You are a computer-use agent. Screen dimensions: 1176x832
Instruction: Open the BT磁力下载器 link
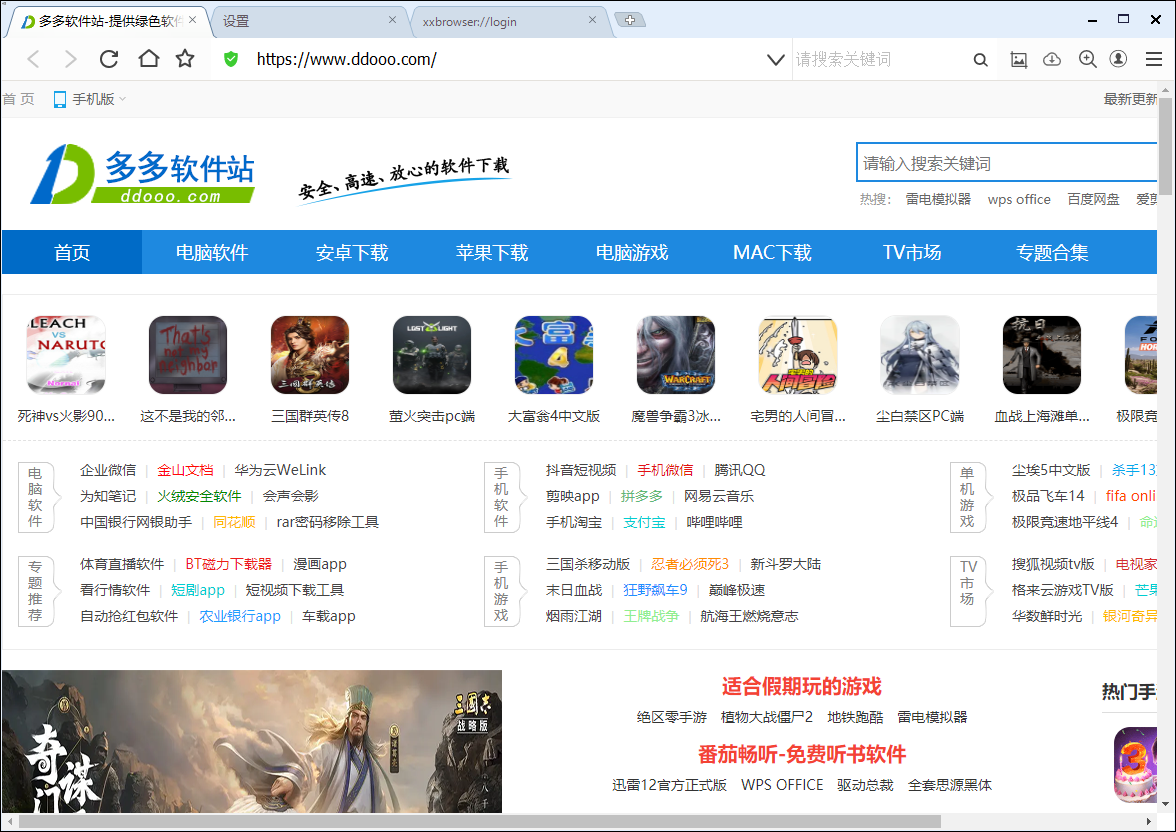(228, 564)
